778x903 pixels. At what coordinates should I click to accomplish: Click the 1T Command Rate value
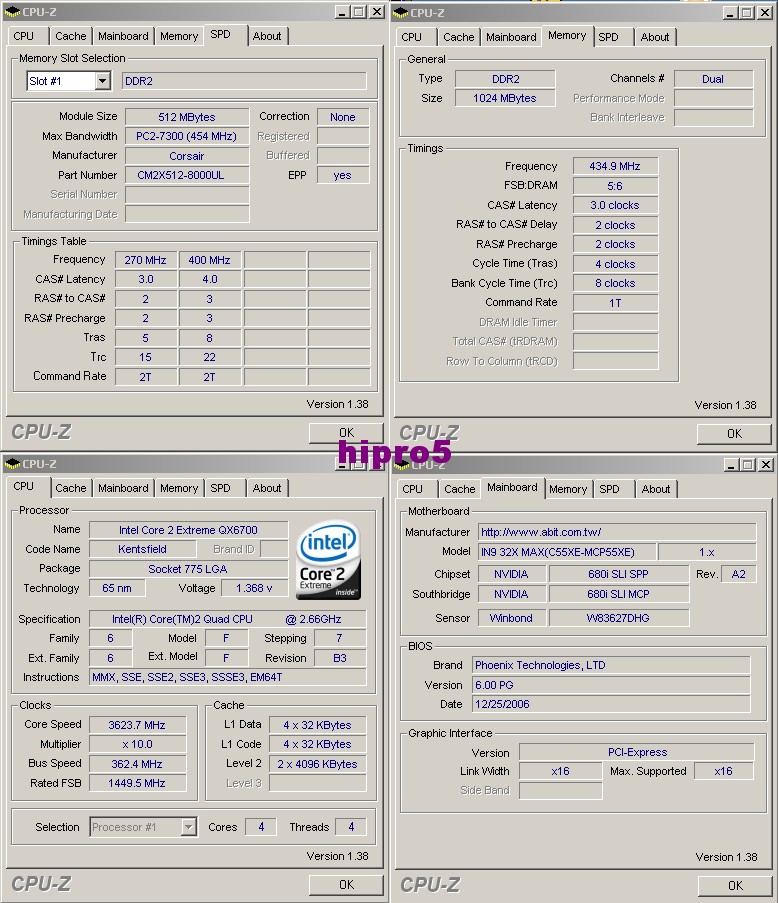(615, 303)
